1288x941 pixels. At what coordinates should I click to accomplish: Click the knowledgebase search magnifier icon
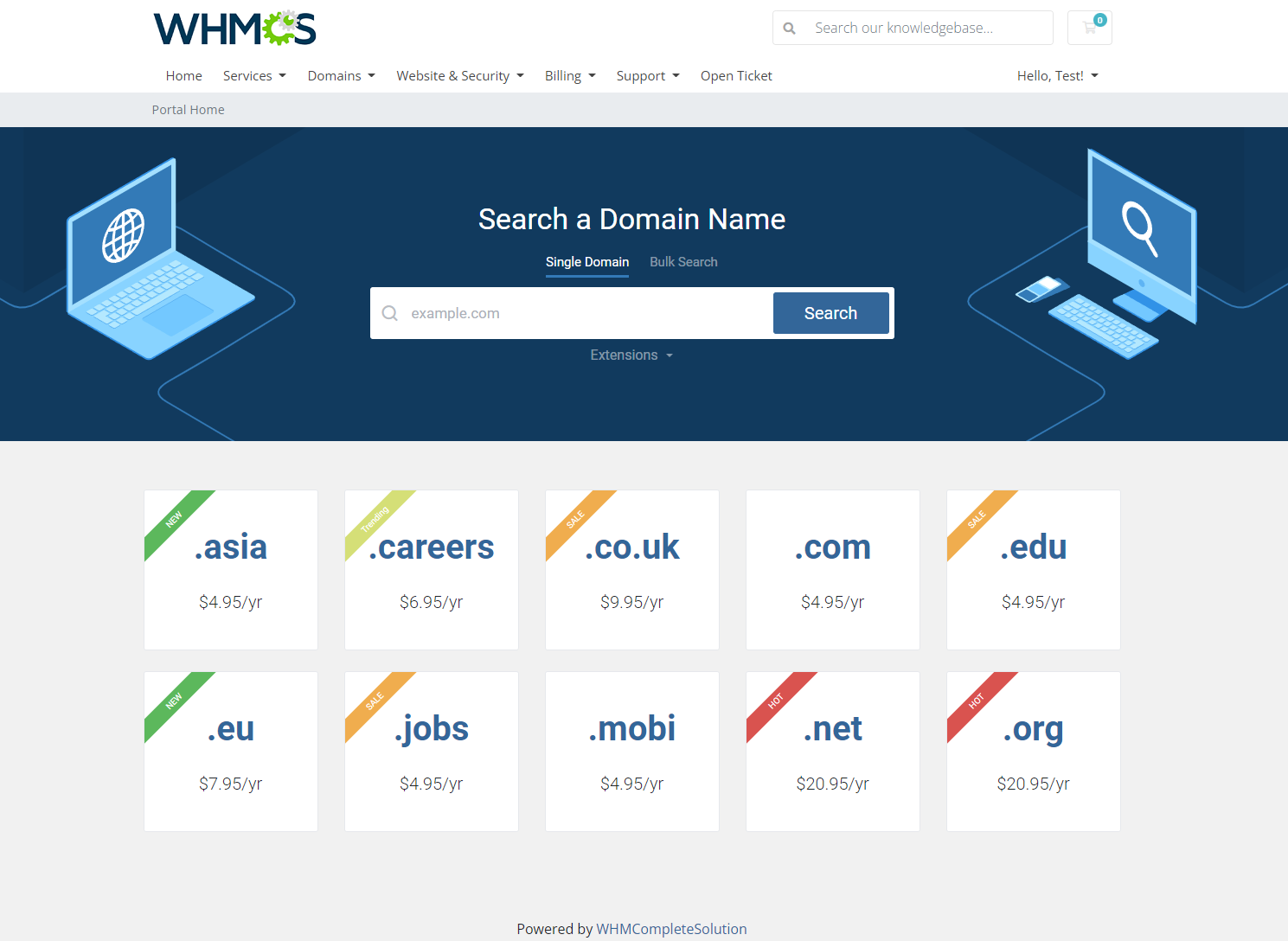[789, 29]
